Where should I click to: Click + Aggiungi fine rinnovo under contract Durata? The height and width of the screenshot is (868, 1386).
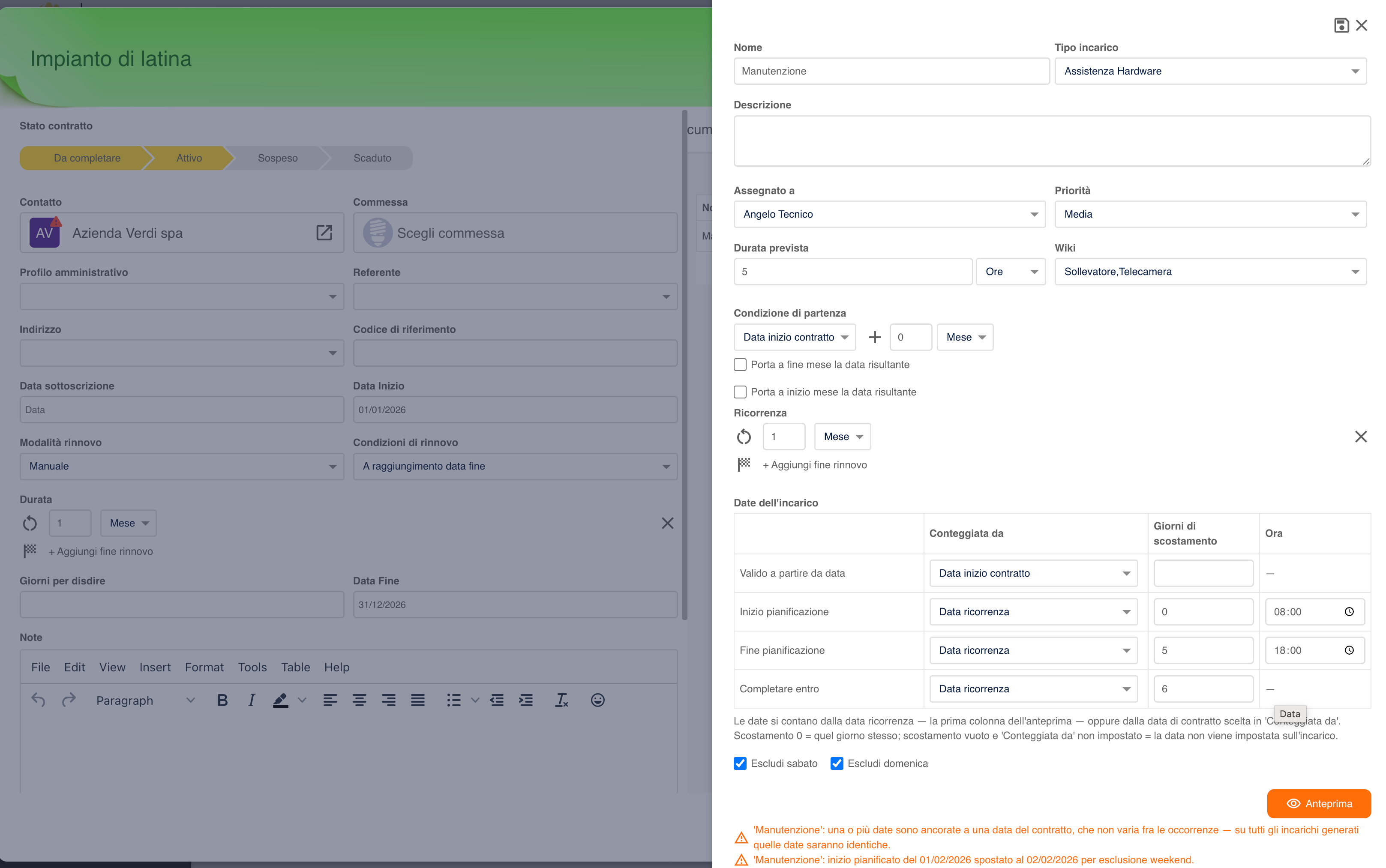pyautogui.click(x=101, y=552)
